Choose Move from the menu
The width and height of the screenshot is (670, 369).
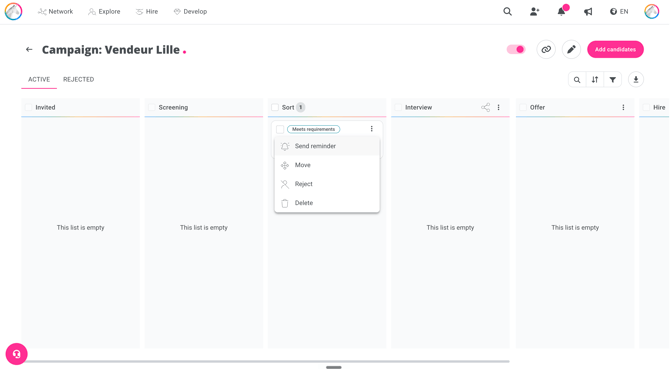[x=327, y=165]
